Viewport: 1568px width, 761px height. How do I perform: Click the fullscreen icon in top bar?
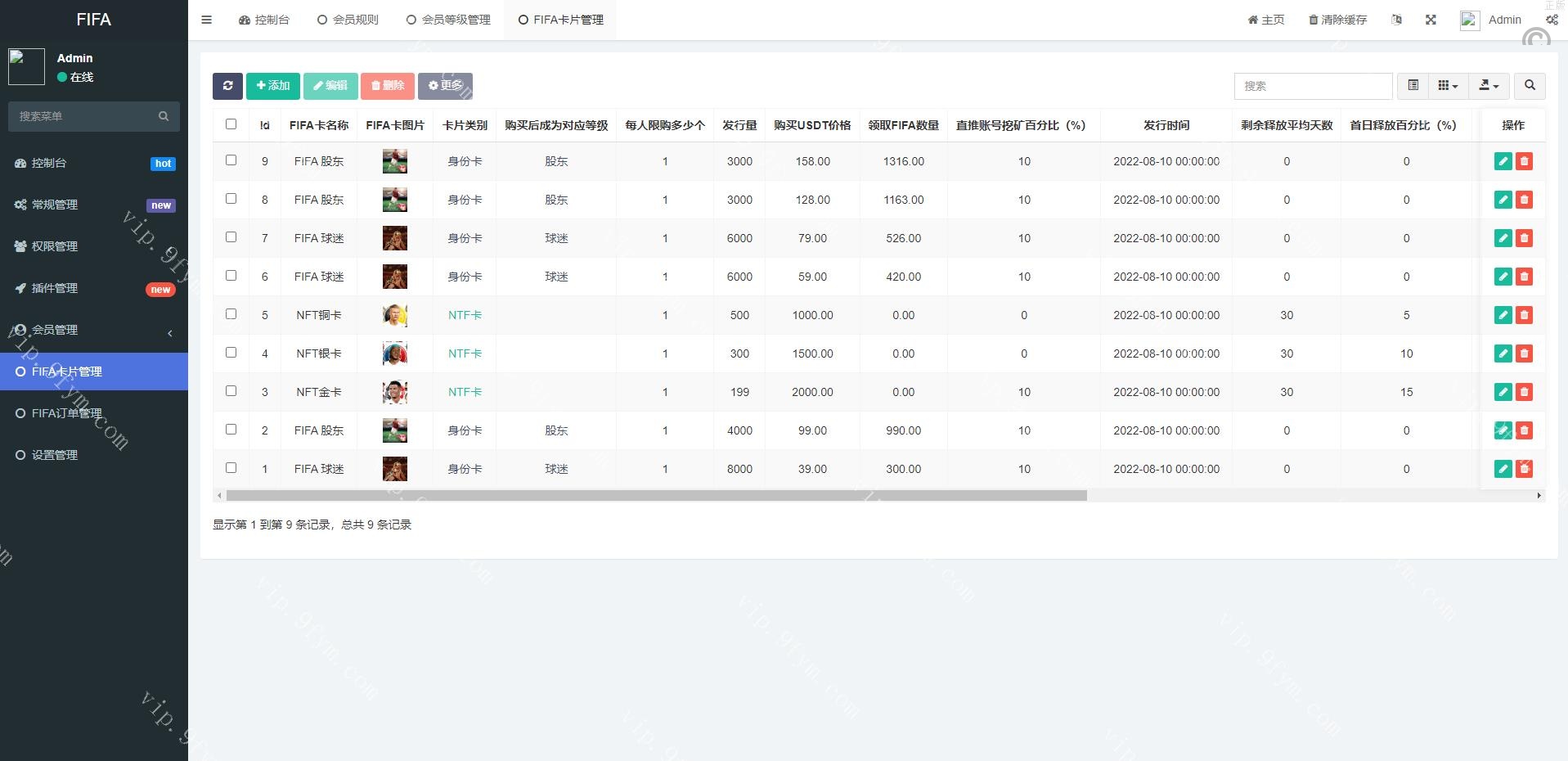(x=1431, y=20)
